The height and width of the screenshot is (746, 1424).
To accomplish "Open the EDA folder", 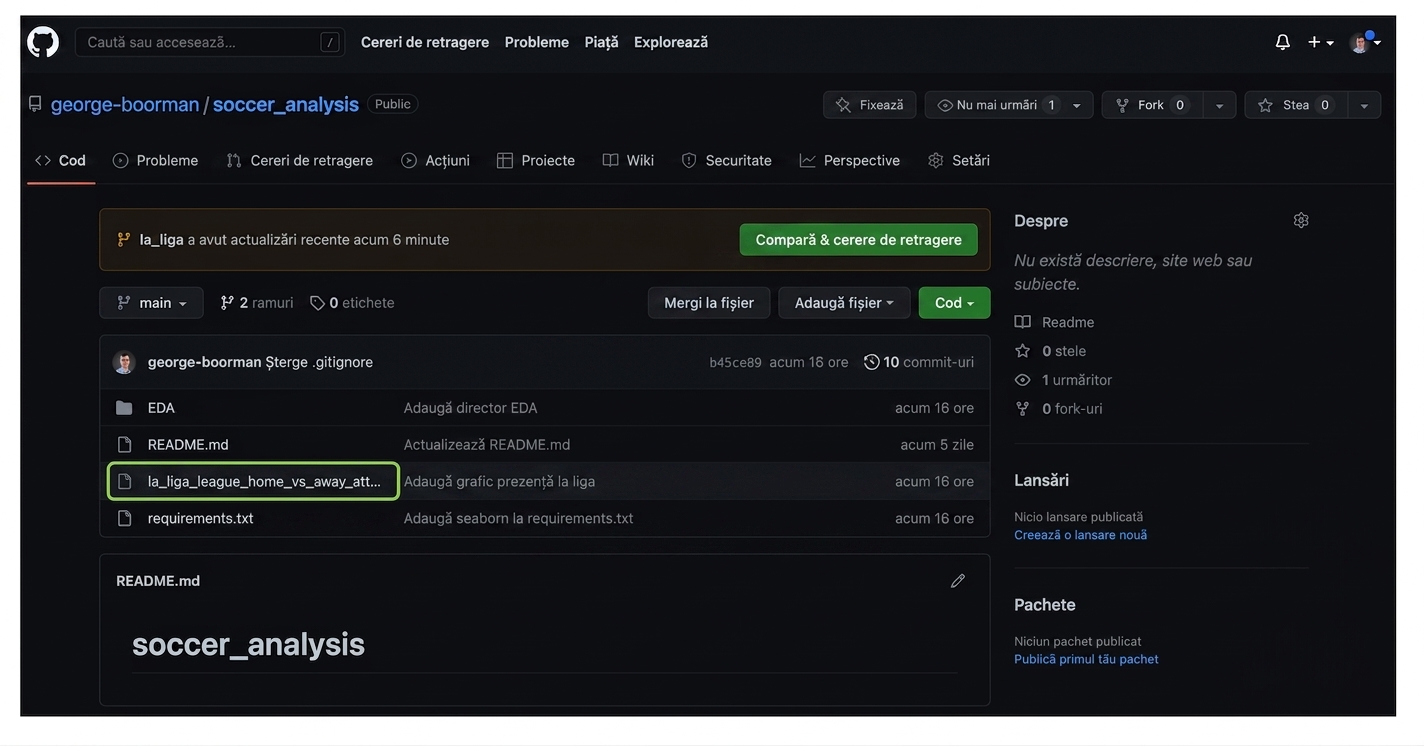I will 161,408.
